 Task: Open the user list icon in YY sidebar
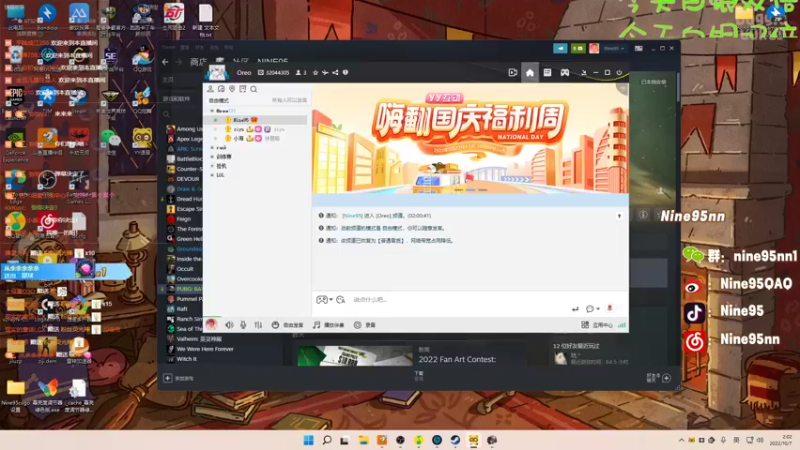tap(210, 89)
